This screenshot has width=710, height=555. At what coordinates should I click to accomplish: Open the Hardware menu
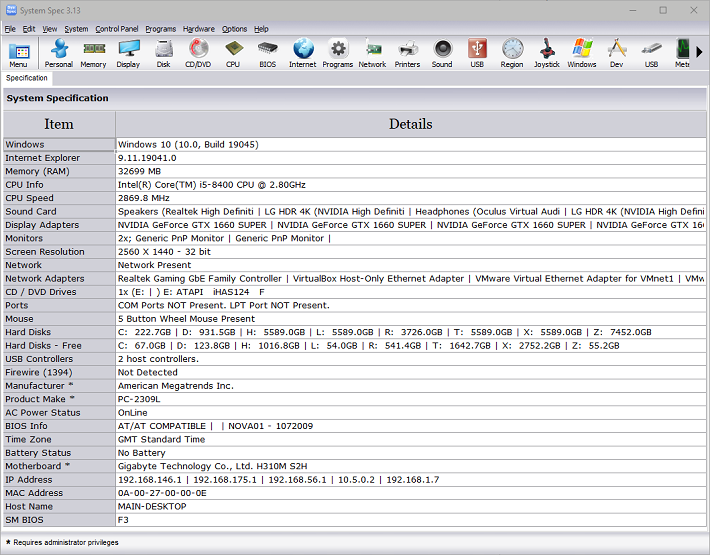[x=199, y=29]
